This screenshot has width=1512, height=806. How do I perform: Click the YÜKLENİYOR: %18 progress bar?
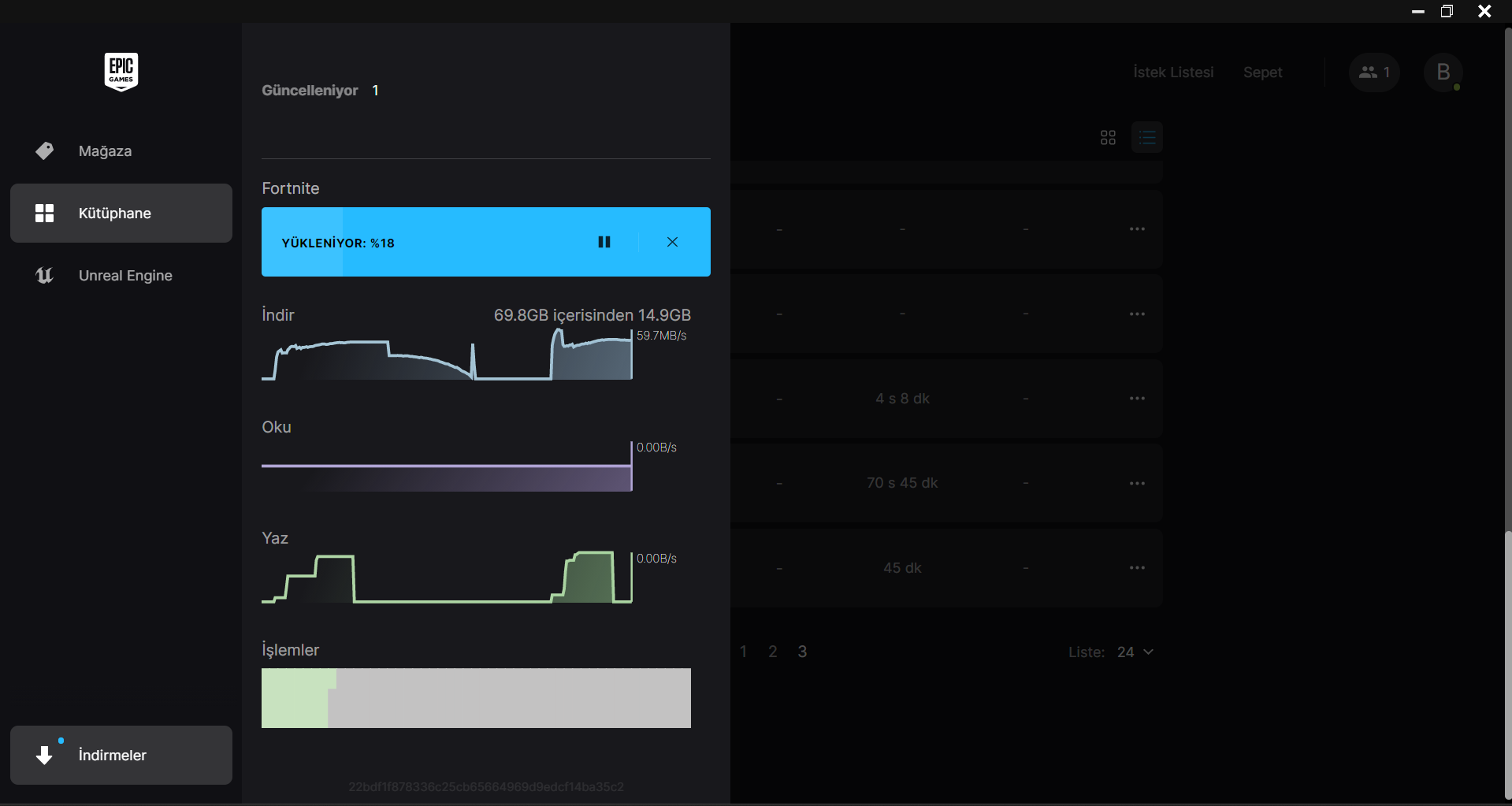tap(486, 242)
